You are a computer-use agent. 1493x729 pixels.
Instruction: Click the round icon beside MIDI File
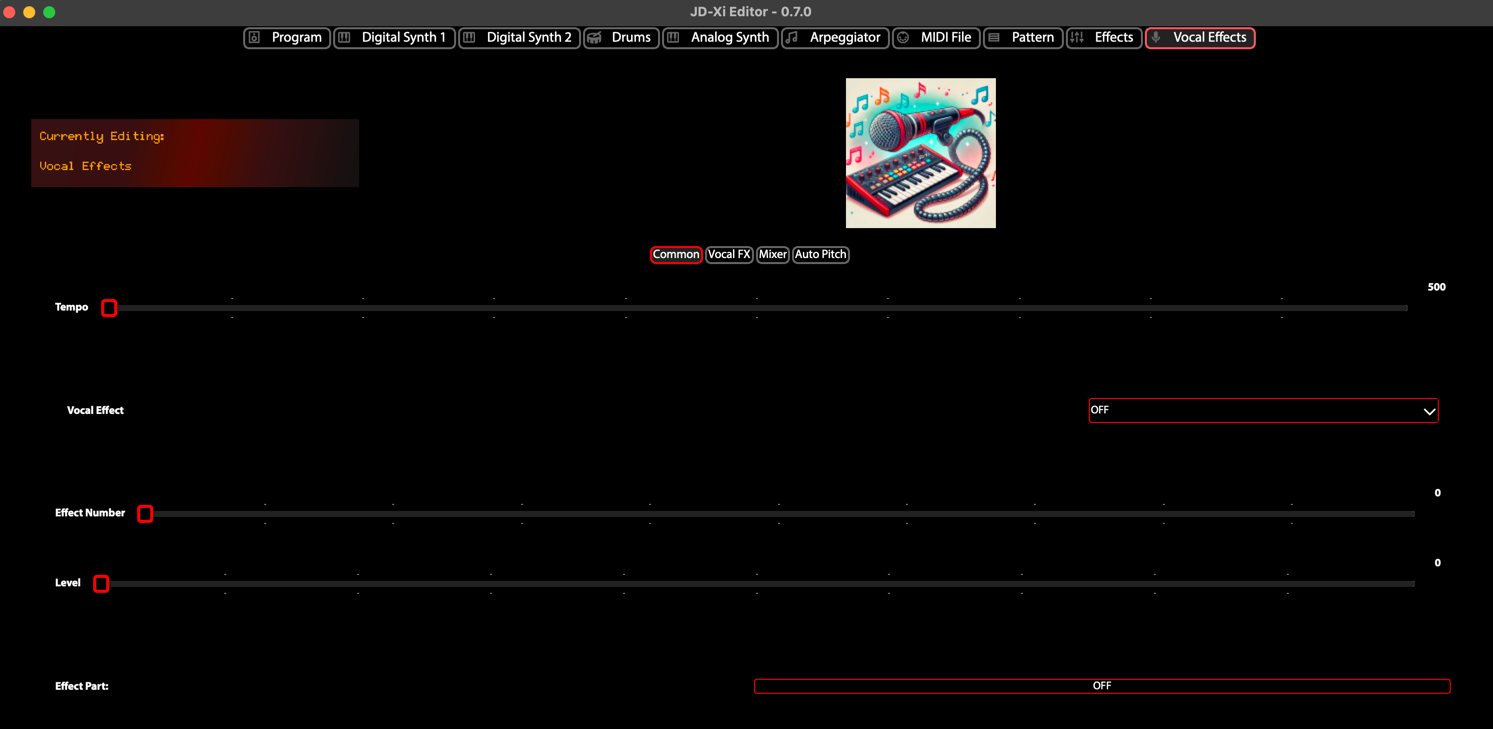coord(904,38)
